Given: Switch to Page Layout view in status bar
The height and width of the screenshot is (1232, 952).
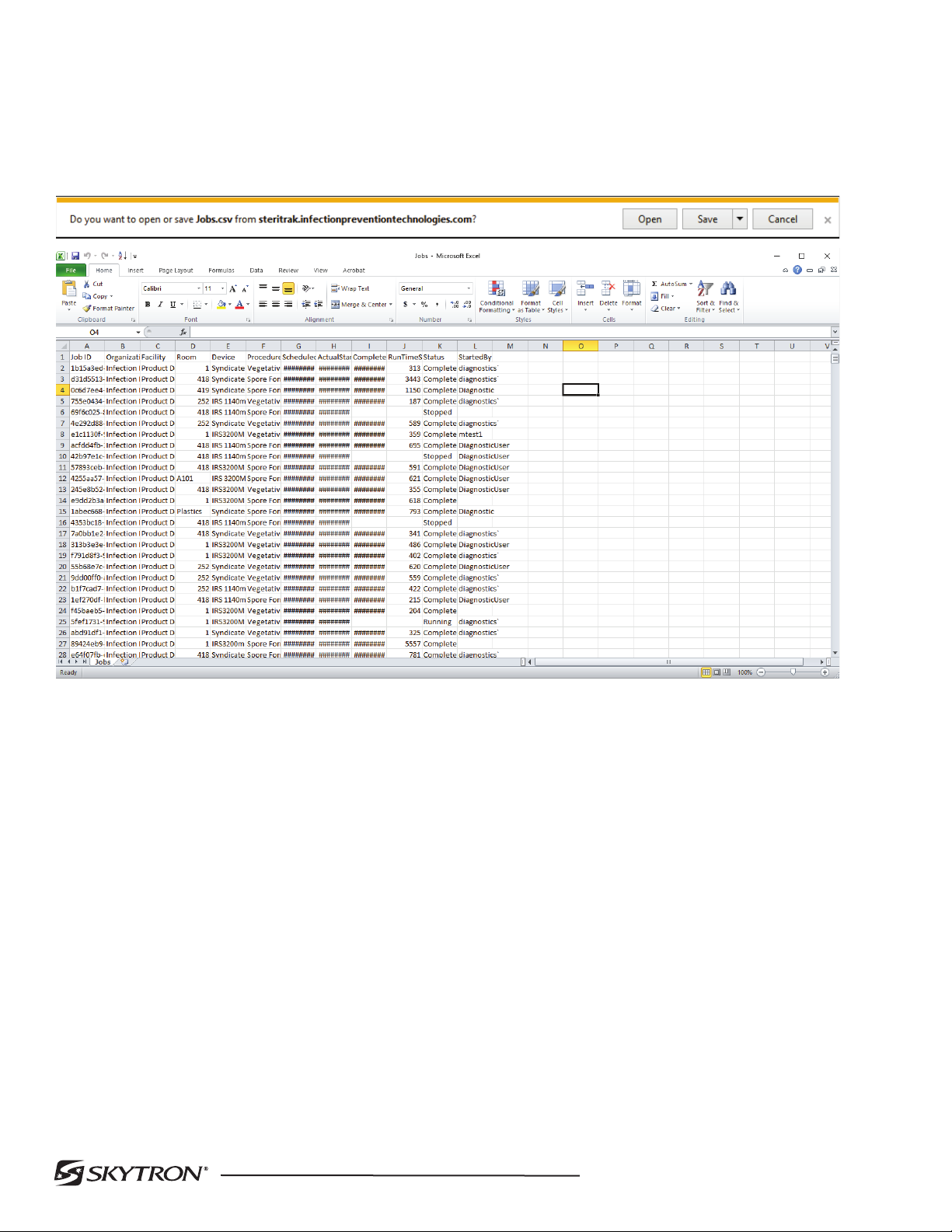Looking at the screenshot, I should click(717, 672).
